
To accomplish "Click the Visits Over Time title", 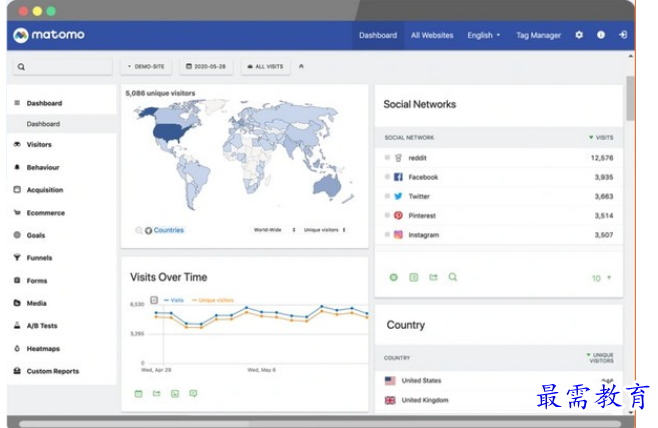I will tap(169, 277).
